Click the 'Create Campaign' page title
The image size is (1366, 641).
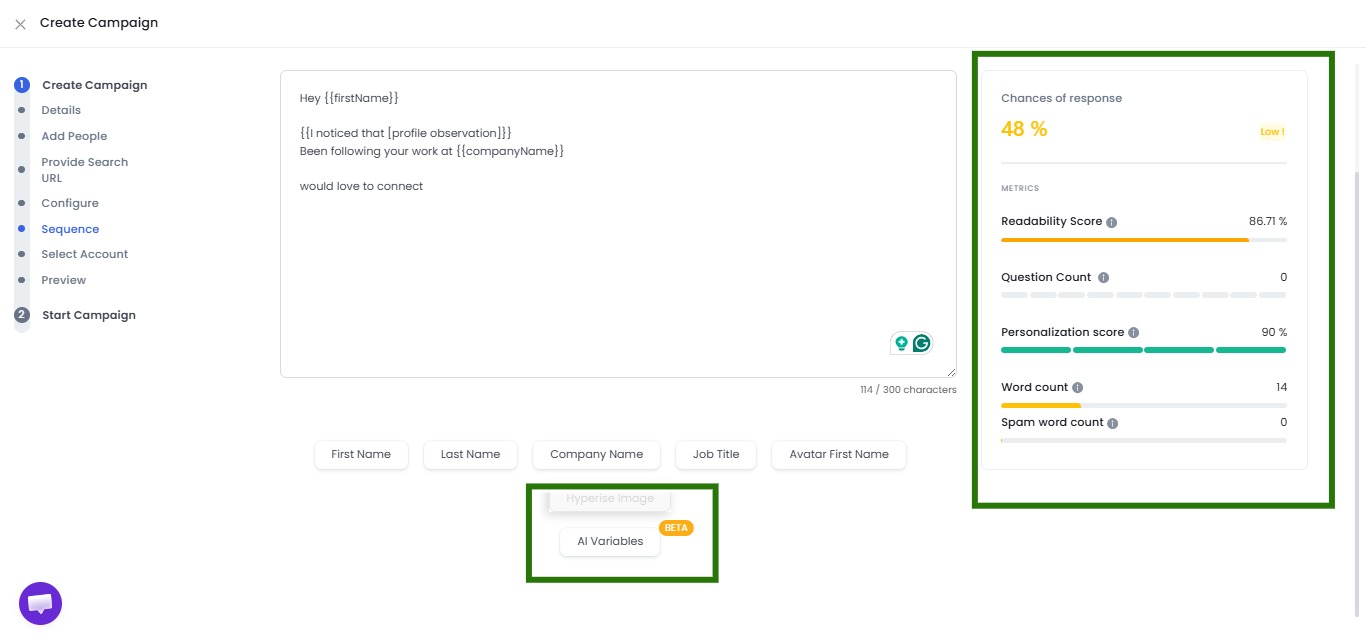pos(99,22)
